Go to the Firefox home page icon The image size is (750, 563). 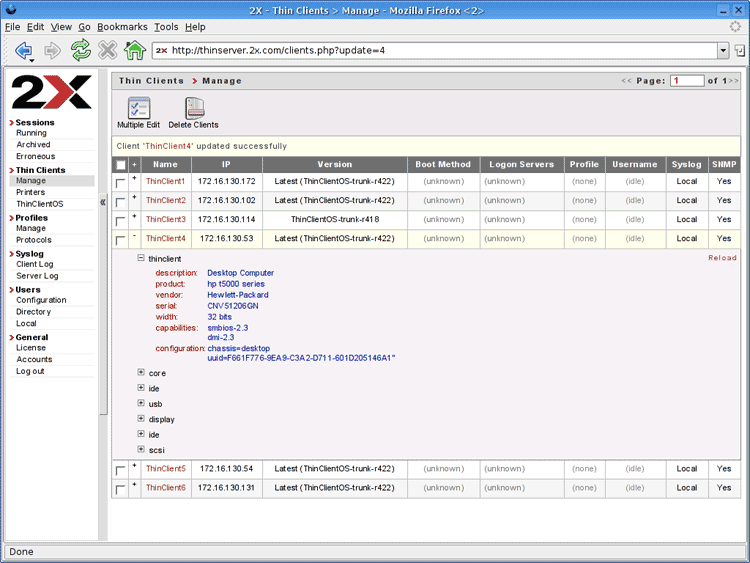(x=135, y=50)
